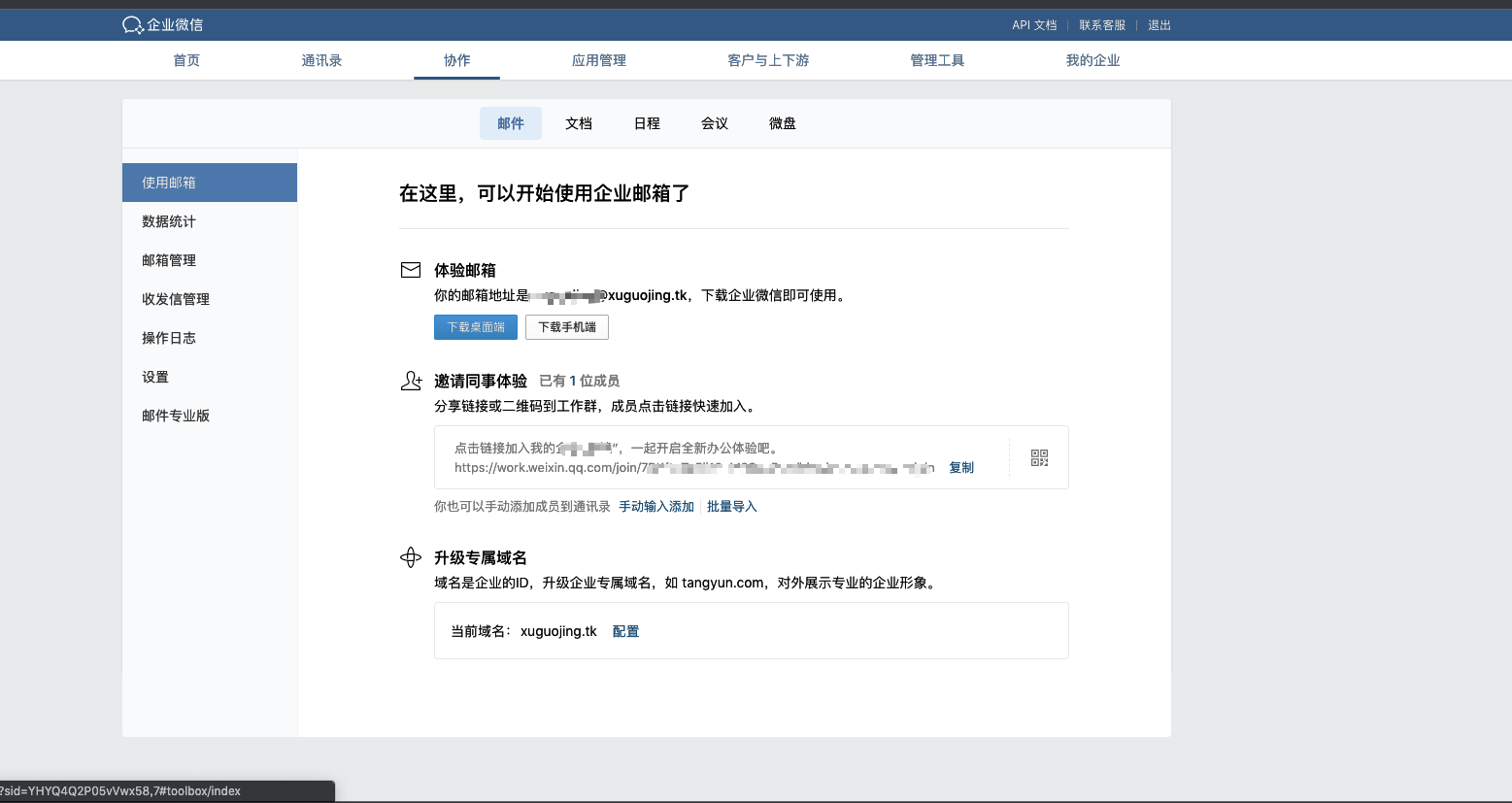The height and width of the screenshot is (803, 1512).
Task: Select the 邮件 sub-tab
Action: click(511, 123)
